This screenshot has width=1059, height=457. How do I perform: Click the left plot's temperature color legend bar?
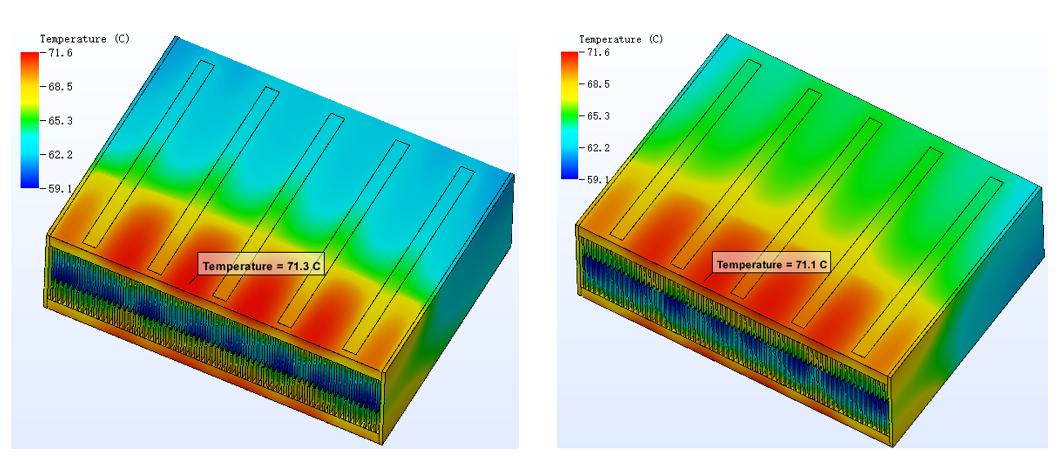(30, 119)
